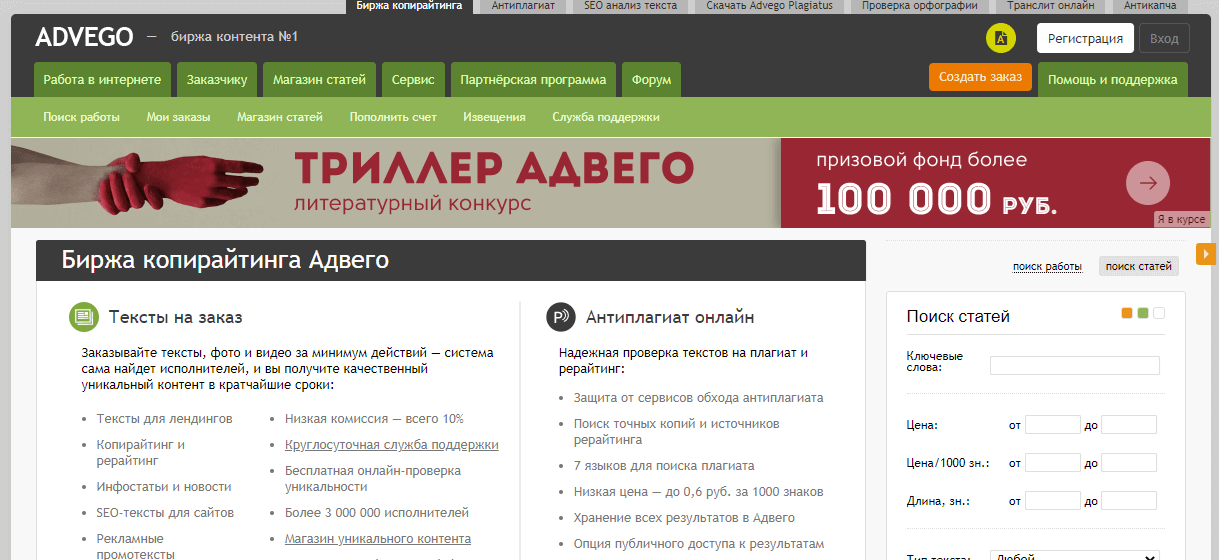Screen dimensions: 1219x560
Task: Click the Вход button
Action: click(x=1164, y=38)
